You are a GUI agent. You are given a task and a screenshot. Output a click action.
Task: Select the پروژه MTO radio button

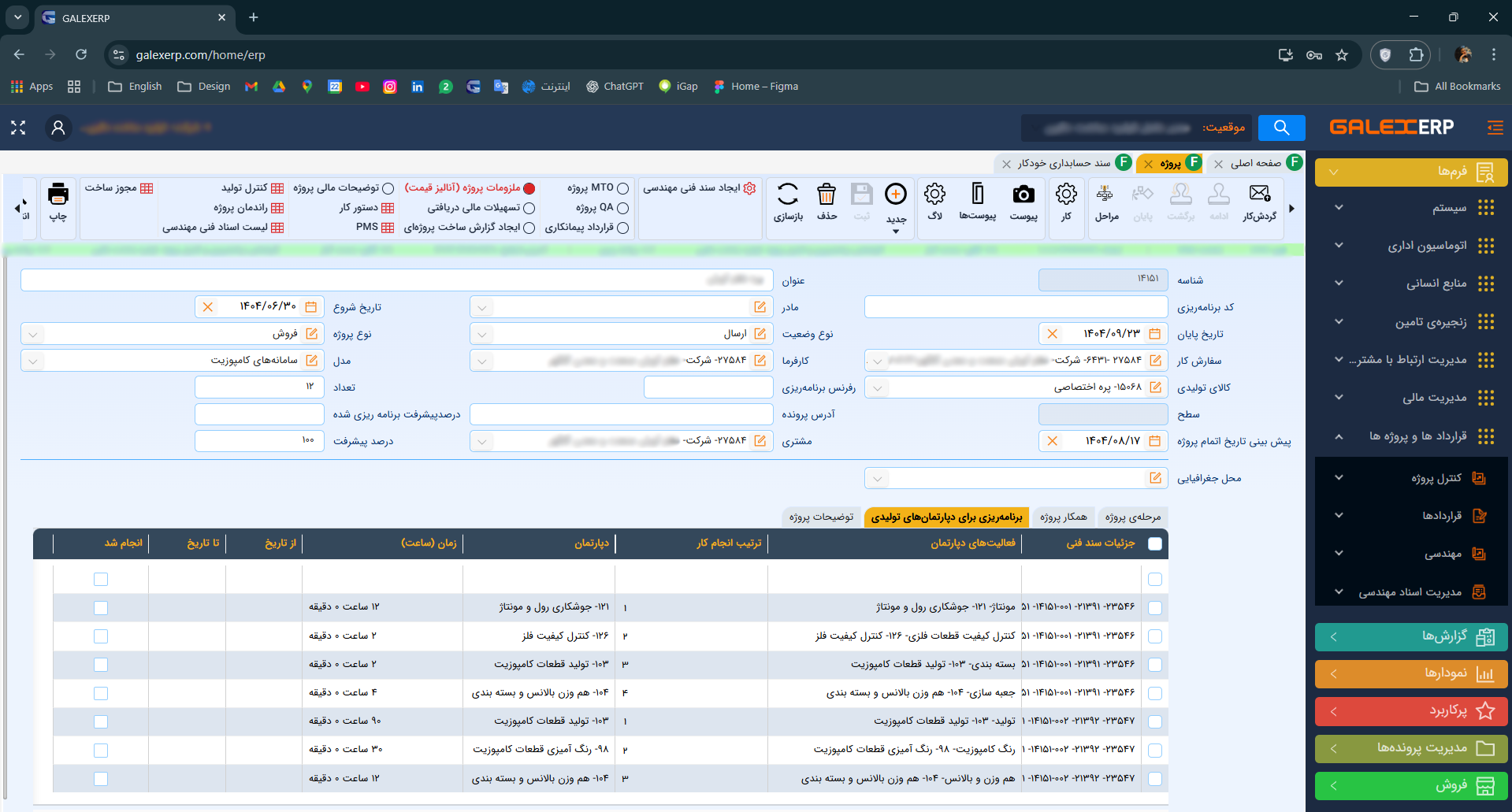(x=623, y=188)
